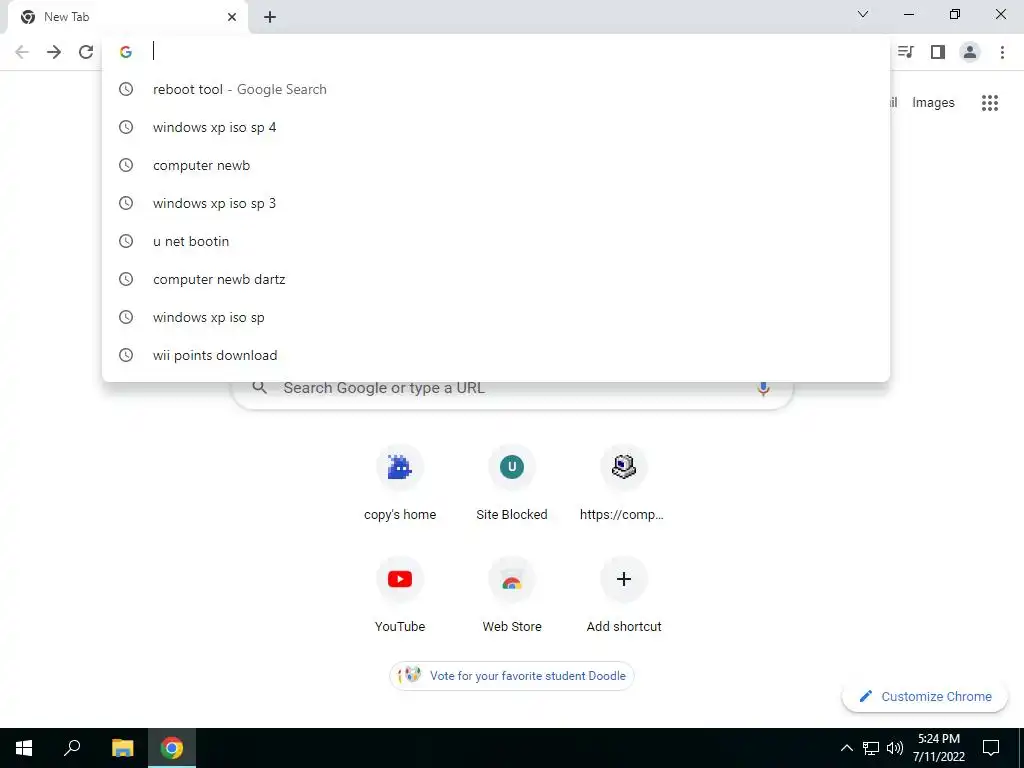The width and height of the screenshot is (1024, 768).
Task: Open the Images link
Action: pyautogui.click(x=933, y=103)
